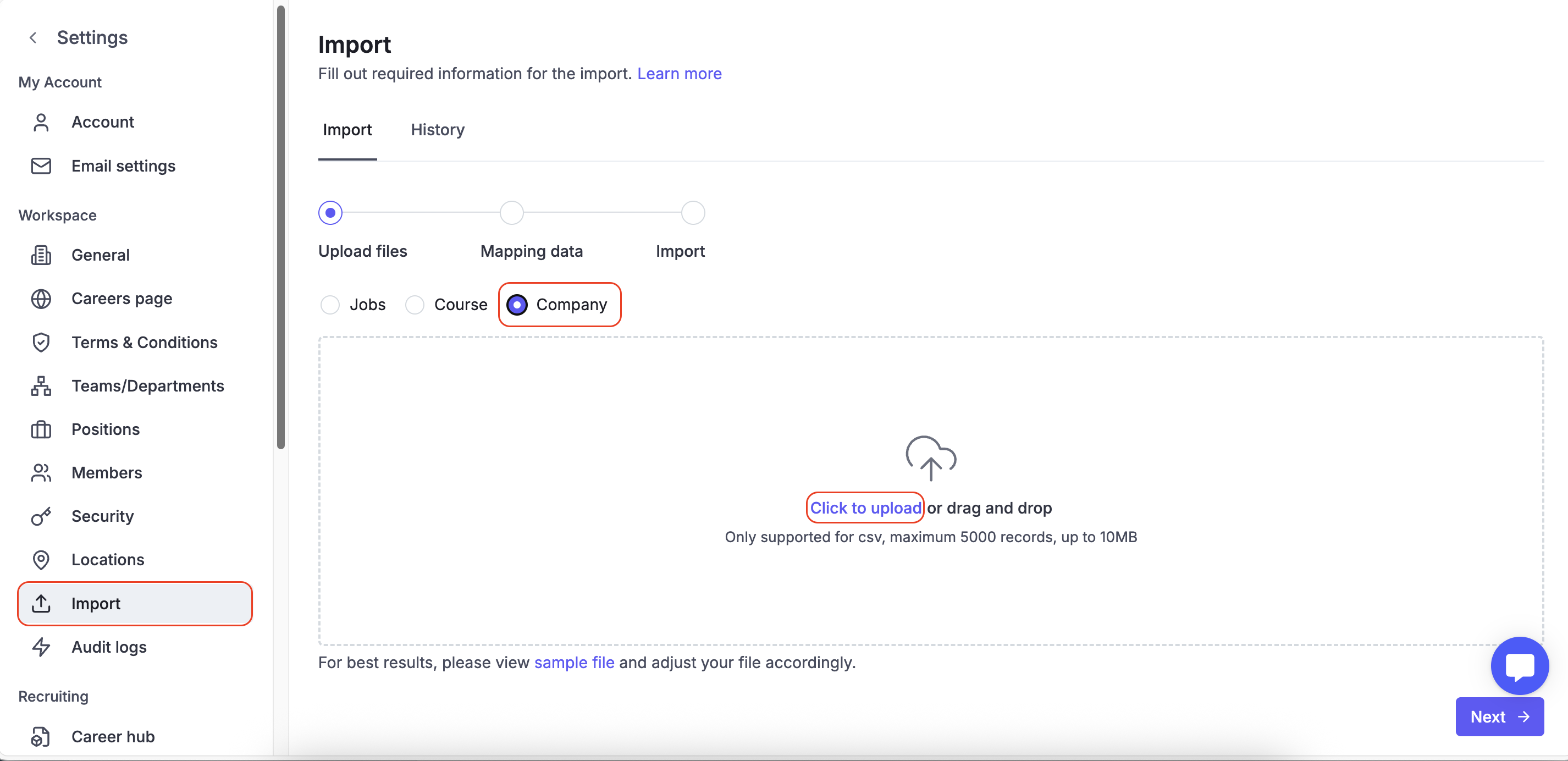This screenshot has width=1568, height=761.
Task: Open Audit logs in sidebar
Action: click(x=109, y=647)
